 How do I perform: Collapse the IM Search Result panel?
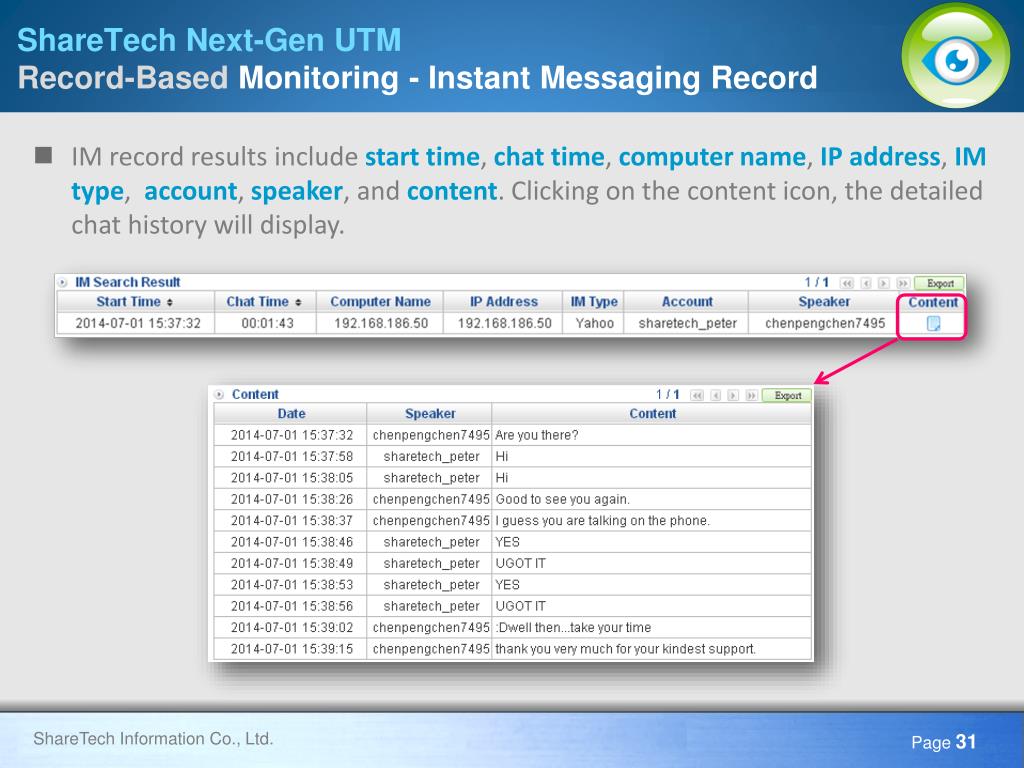[x=63, y=283]
